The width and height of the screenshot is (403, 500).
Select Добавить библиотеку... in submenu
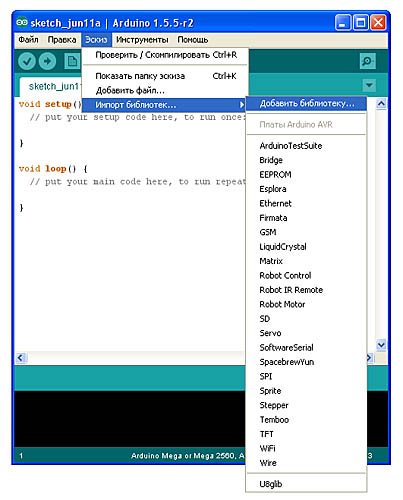pyautogui.click(x=306, y=103)
